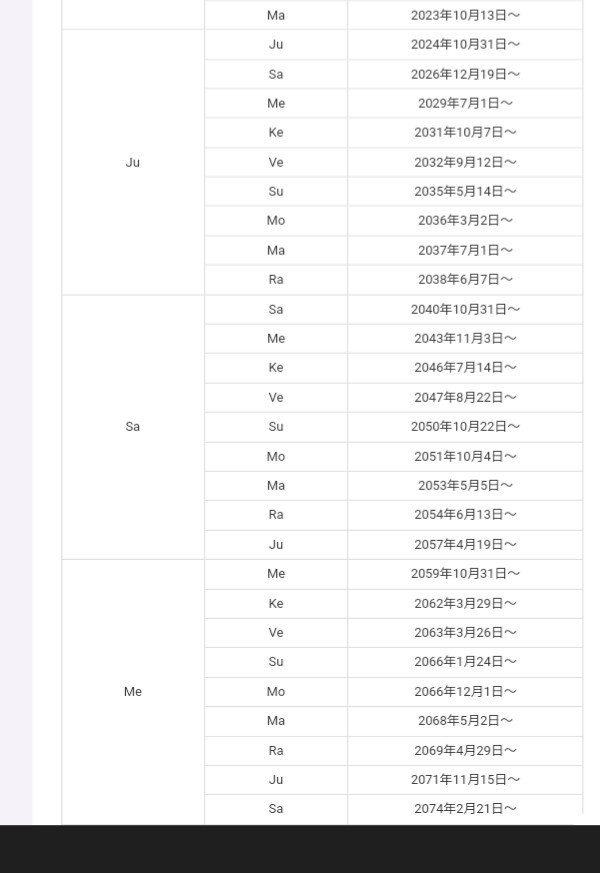Click the 2029年7月1日～ entry
The height and width of the screenshot is (873, 600).
pyautogui.click(x=465, y=103)
